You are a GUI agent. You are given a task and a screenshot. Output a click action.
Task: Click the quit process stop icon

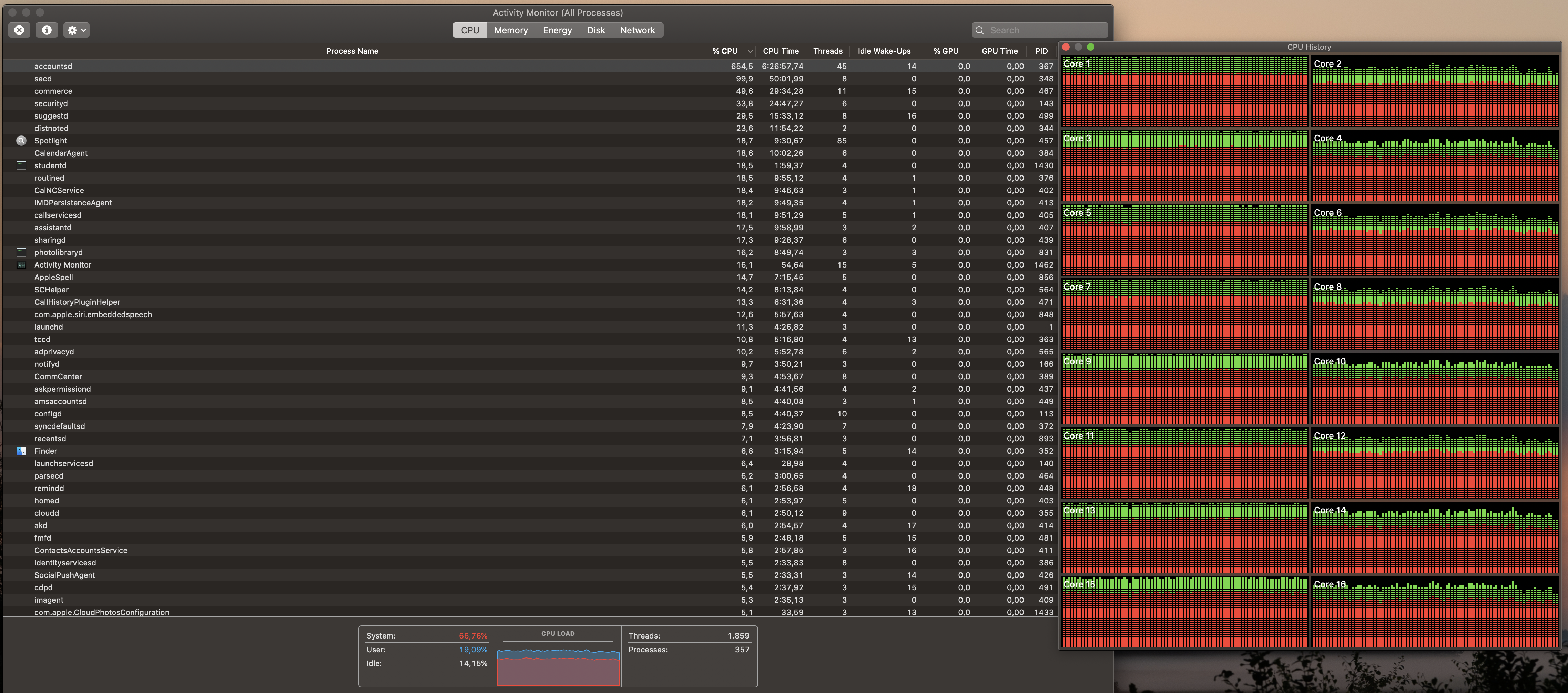click(x=20, y=30)
